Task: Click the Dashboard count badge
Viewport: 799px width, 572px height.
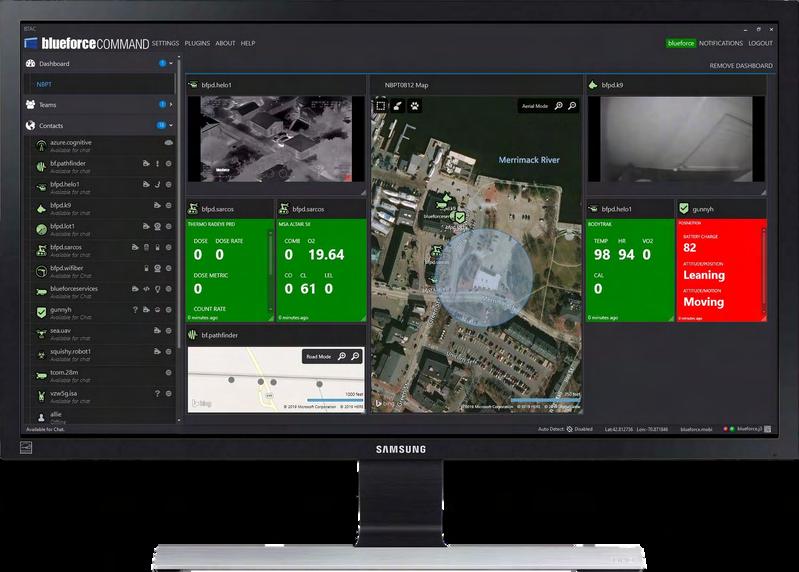Action: click(x=163, y=63)
